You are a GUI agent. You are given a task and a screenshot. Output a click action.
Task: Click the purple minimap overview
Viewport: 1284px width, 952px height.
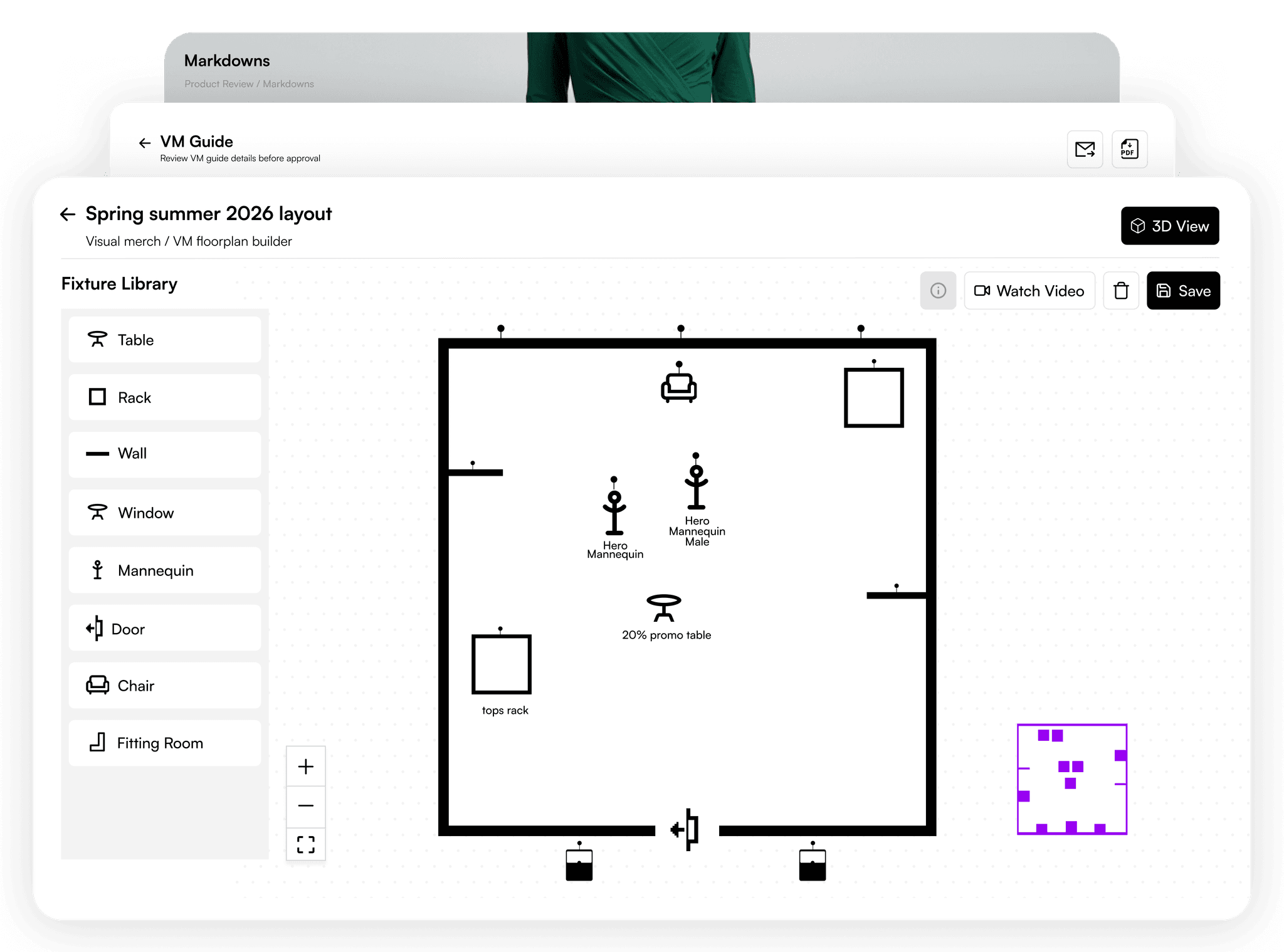click(1071, 779)
